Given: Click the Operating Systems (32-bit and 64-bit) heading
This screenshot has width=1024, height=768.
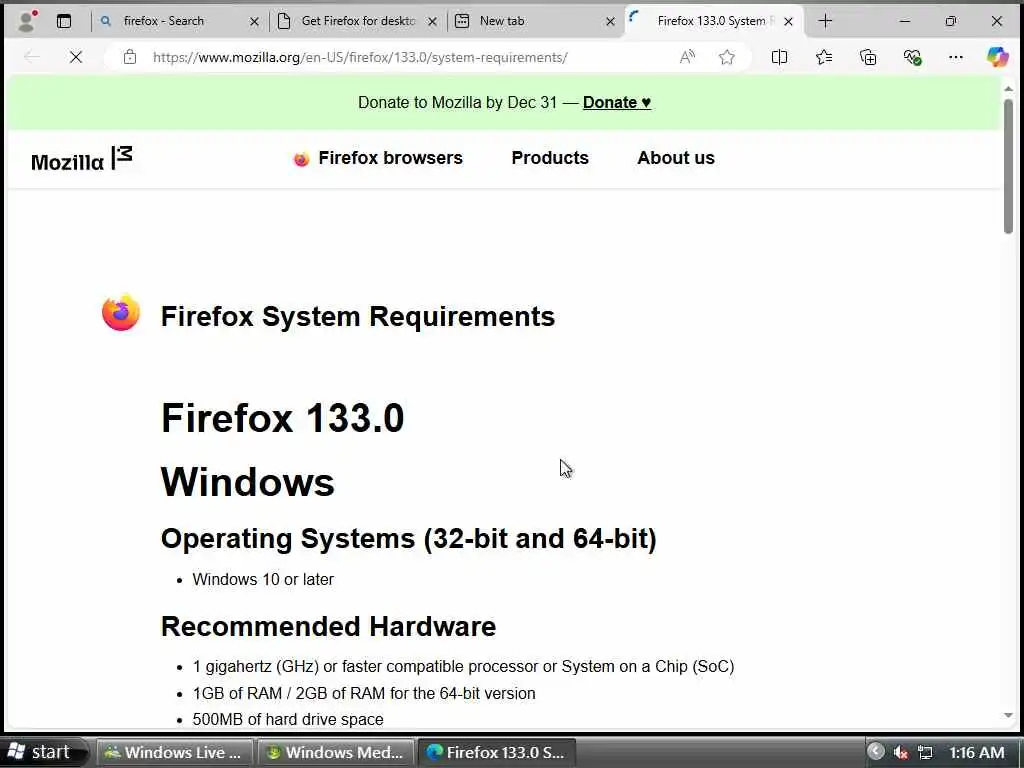Looking at the screenshot, I should pyautogui.click(x=409, y=539).
